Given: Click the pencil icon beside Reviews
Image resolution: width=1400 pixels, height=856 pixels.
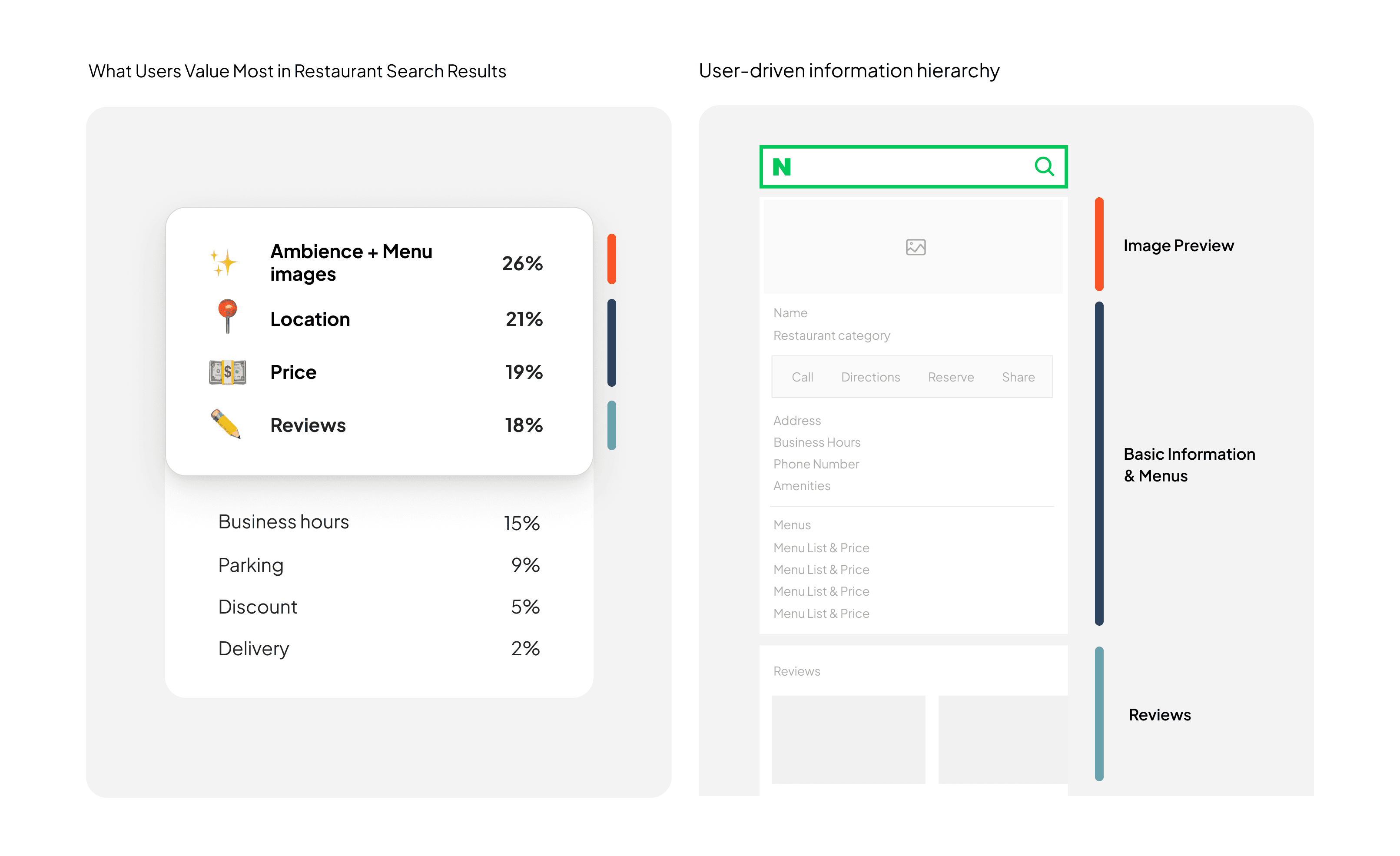Looking at the screenshot, I should pos(226,425).
